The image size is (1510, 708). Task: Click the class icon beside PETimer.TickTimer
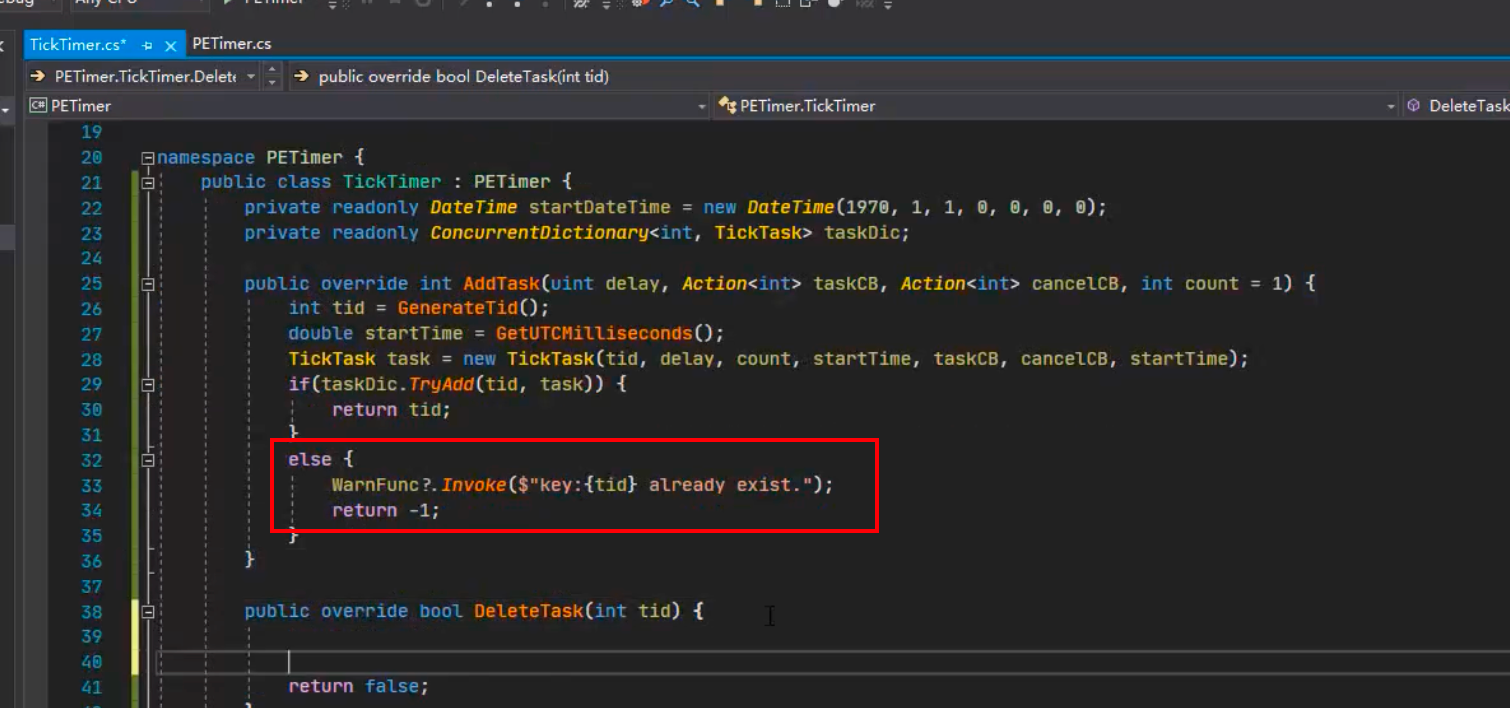tap(727, 105)
